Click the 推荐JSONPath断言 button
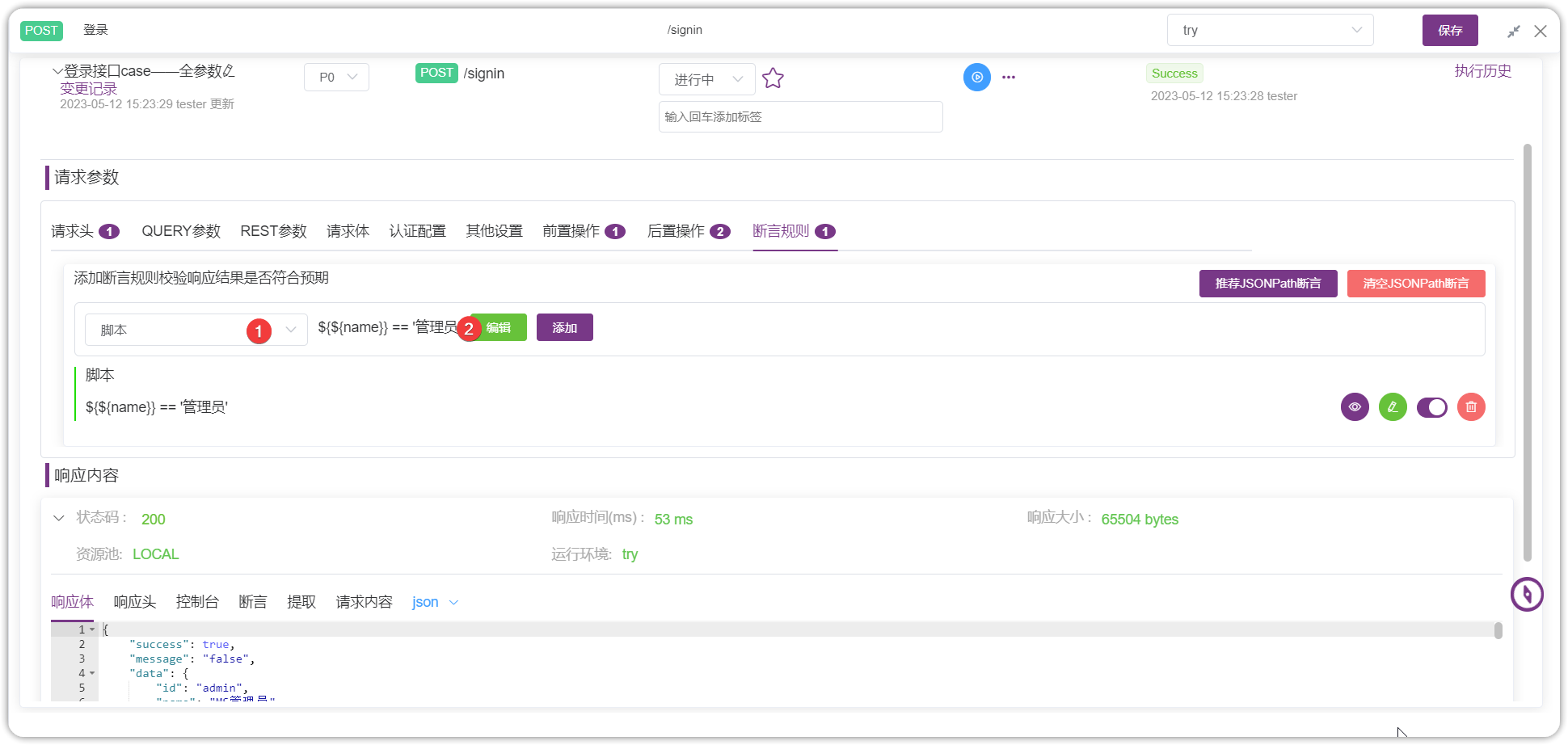Viewport: 1568px width, 745px height. click(x=1268, y=284)
